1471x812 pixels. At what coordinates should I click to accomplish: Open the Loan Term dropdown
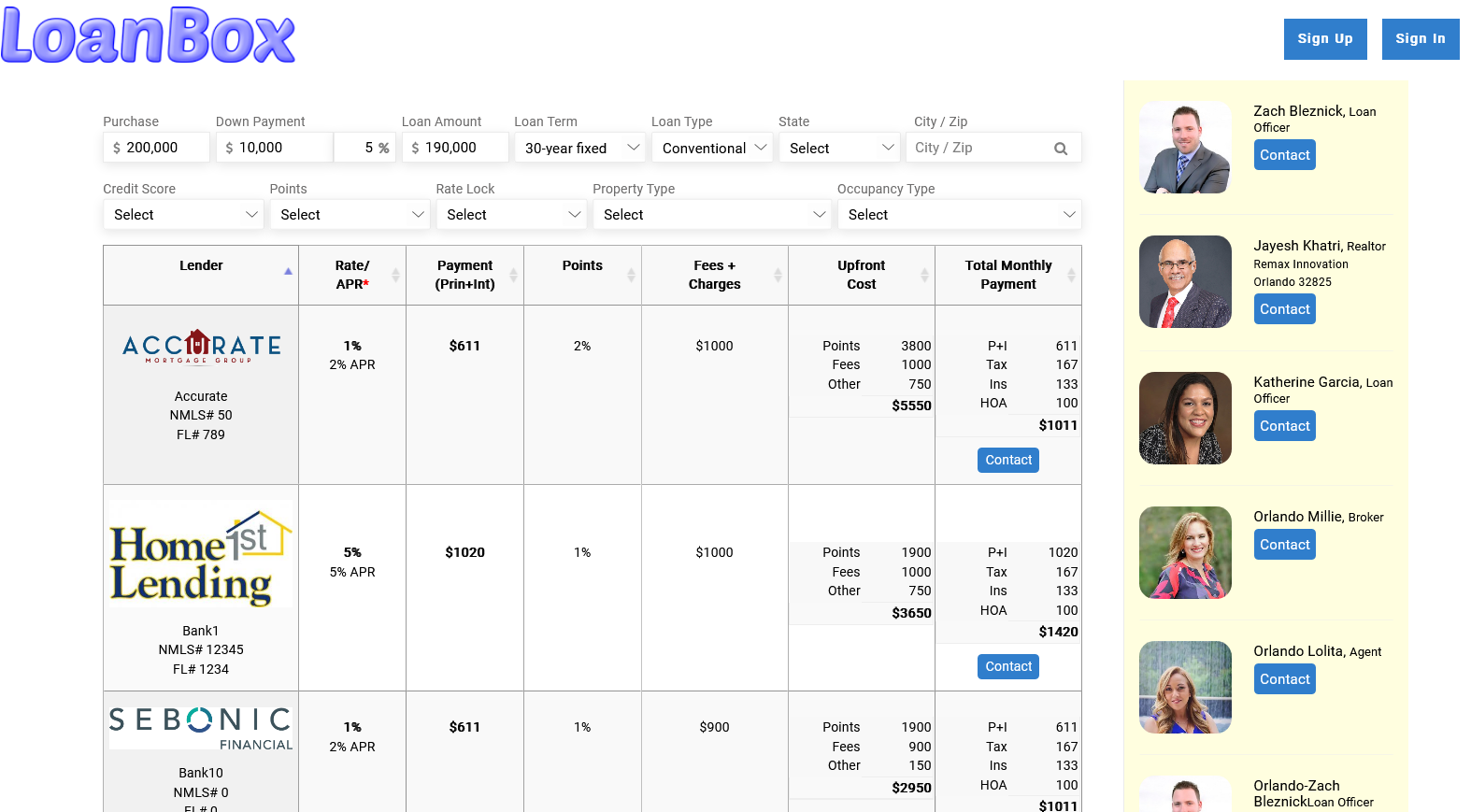pos(579,148)
